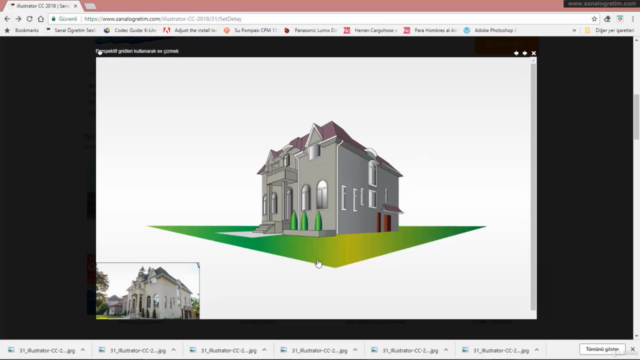Show previous image in the lightbox
The height and width of the screenshot is (360, 640).
click(x=516, y=53)
